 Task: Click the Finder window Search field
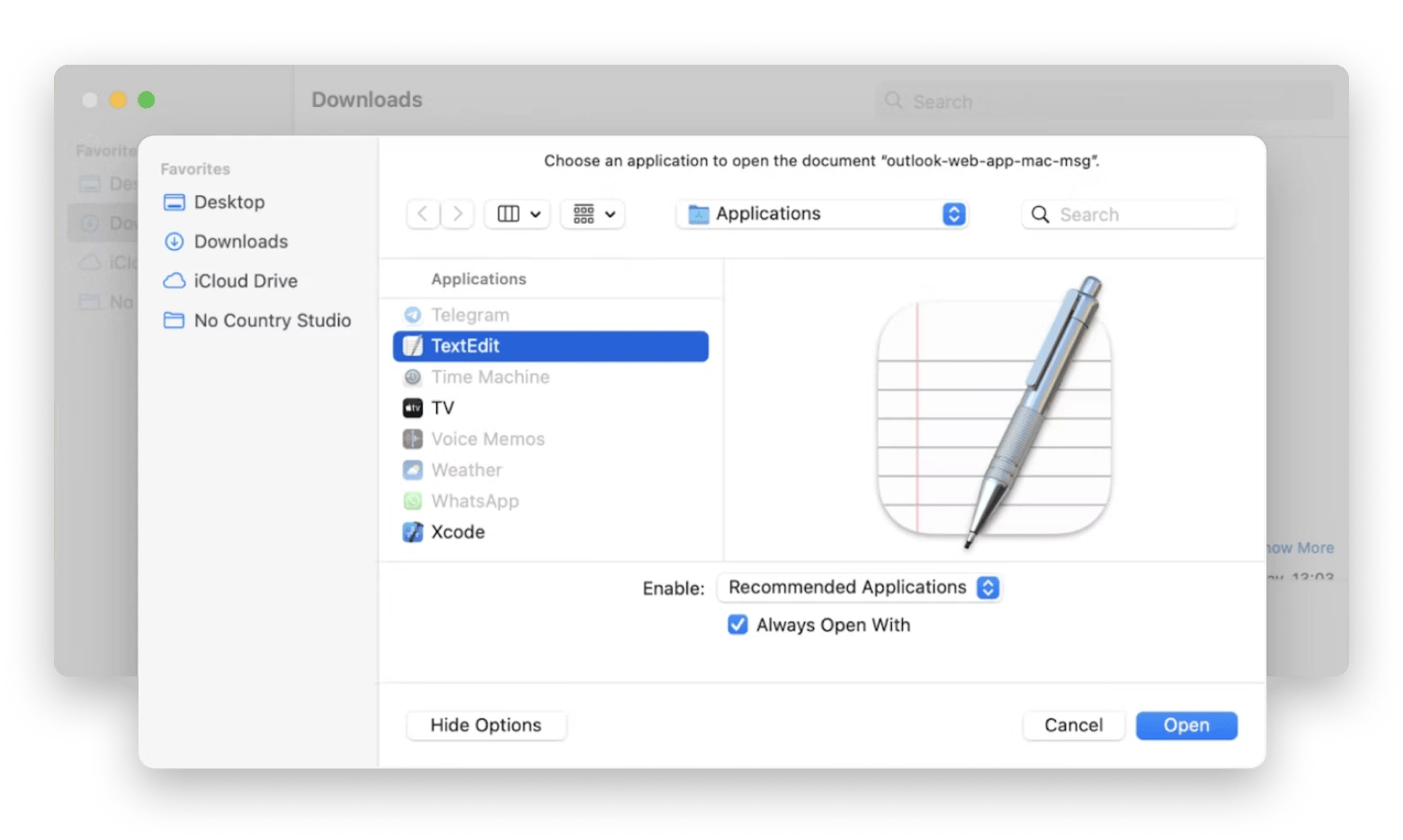pyautogui.click(x=1104, y=101)
